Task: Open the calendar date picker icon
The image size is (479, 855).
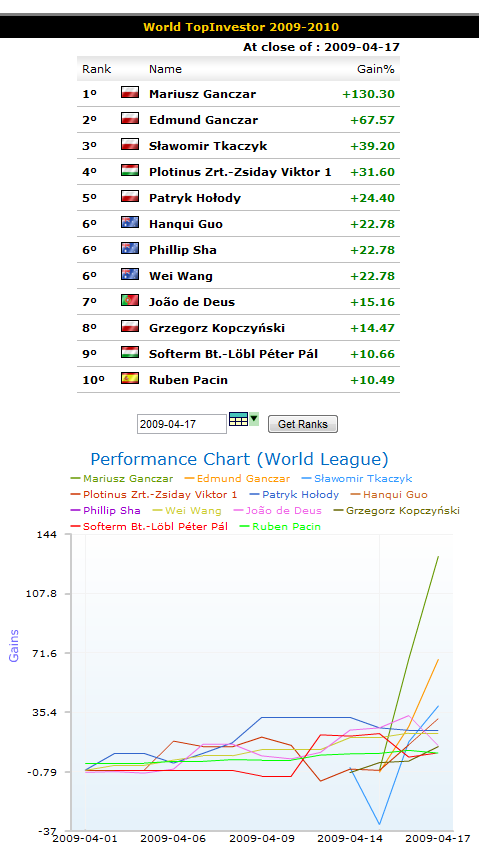Action: click(238, 419)
